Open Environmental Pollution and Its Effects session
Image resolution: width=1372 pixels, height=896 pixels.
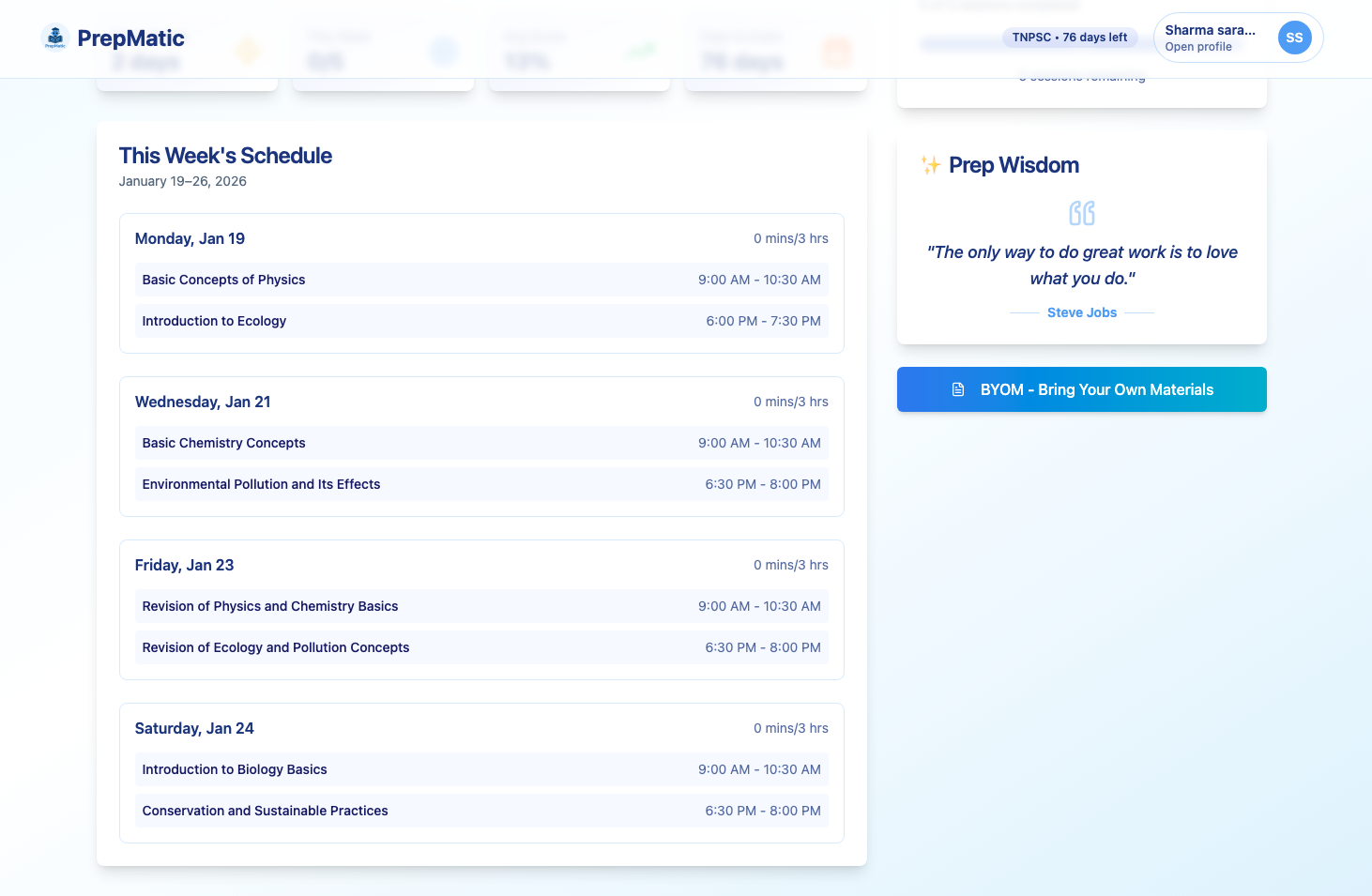click(x=481, y=484)
